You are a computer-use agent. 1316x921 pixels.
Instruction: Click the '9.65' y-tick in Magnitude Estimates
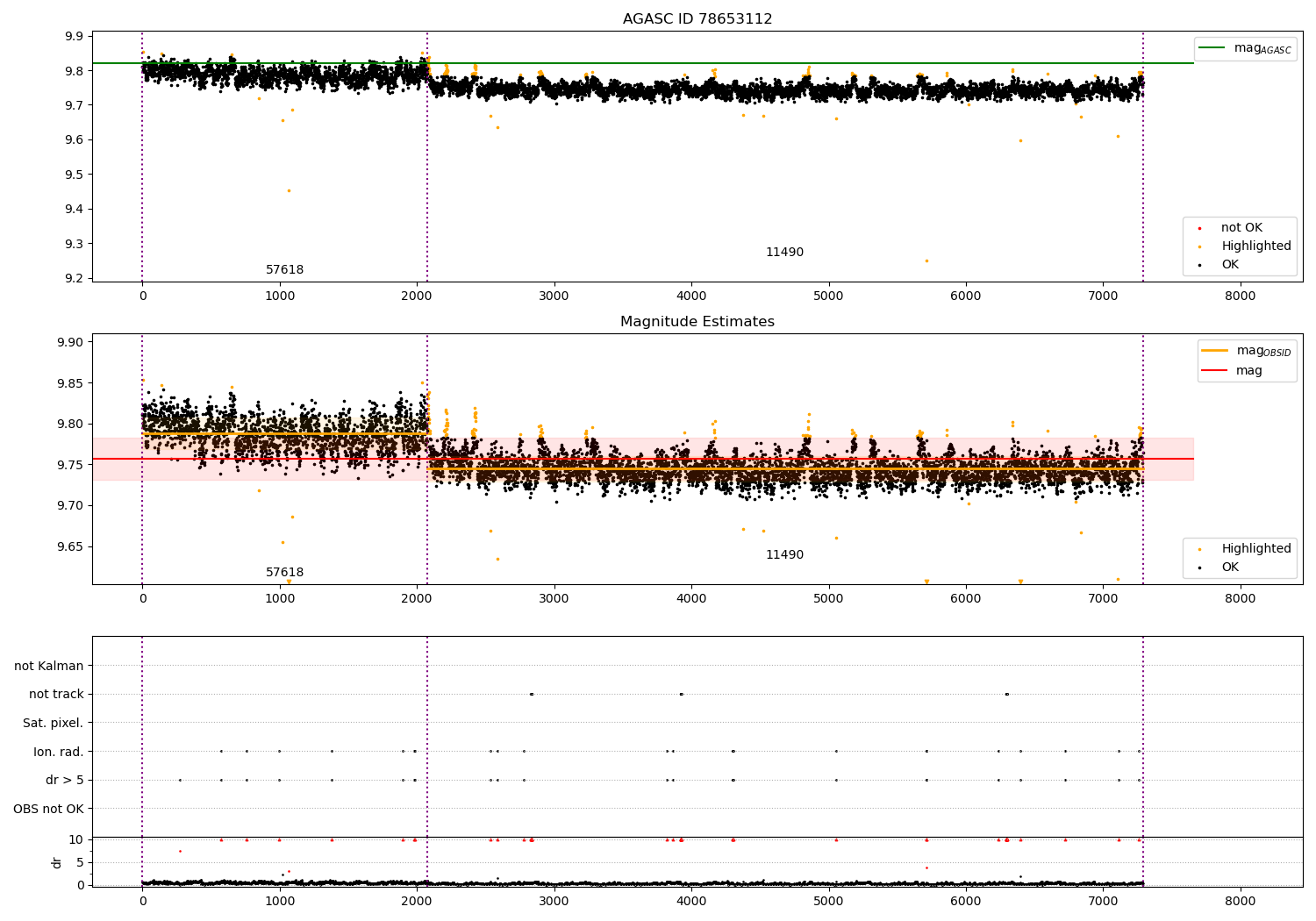pos(70,546)
